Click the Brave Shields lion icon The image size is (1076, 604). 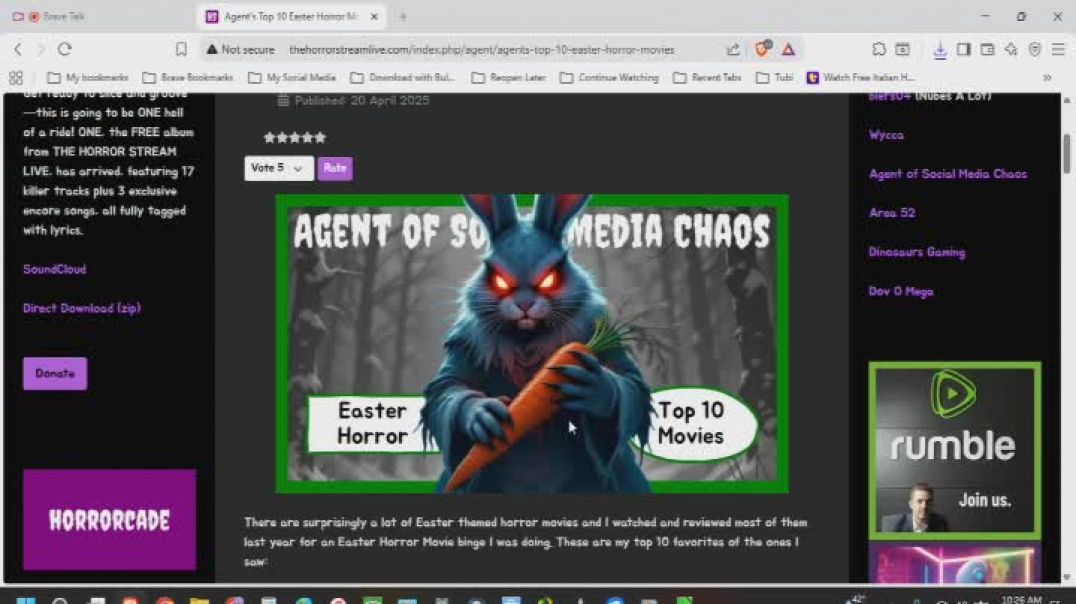pos(763,49)
